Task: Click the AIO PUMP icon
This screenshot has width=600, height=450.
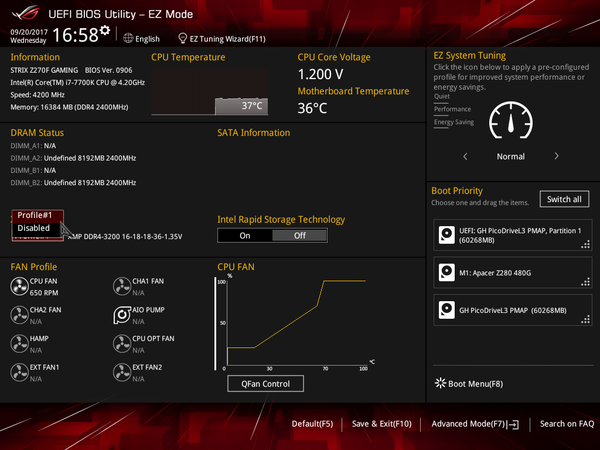Action: pos(122,315)
